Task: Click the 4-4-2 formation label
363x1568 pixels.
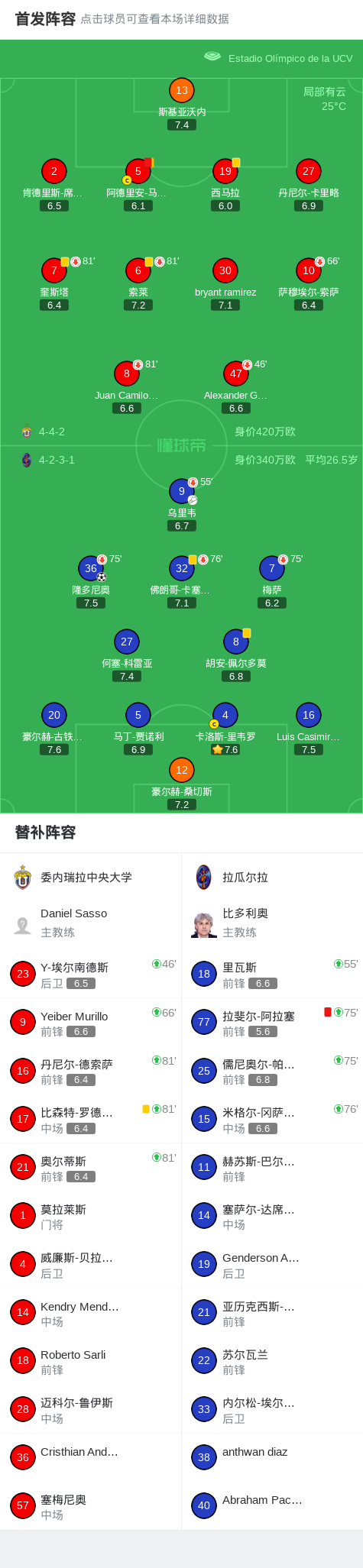Action: 52,432
